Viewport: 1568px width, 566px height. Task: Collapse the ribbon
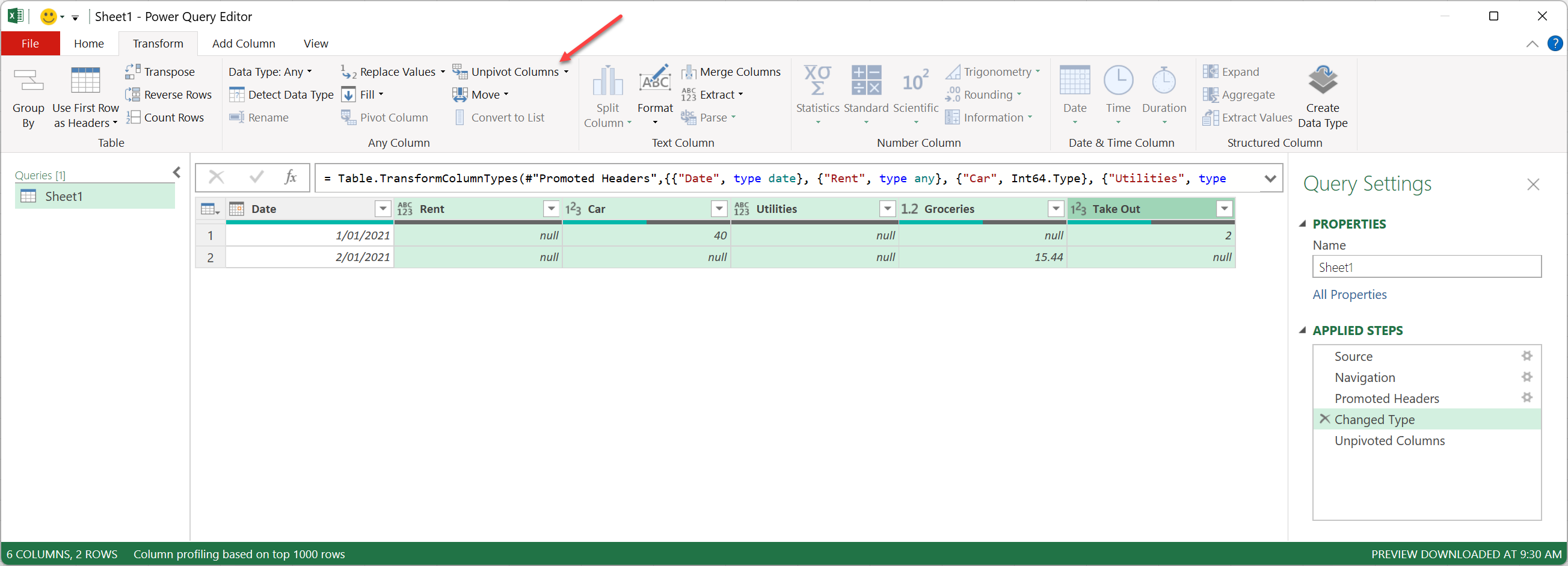pos(1531,44)
